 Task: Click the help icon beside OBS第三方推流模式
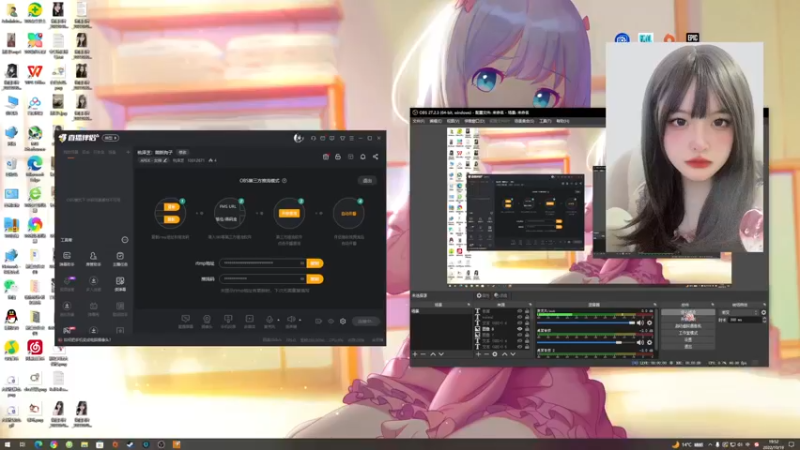pyautogui.click(x=284, y=180)
